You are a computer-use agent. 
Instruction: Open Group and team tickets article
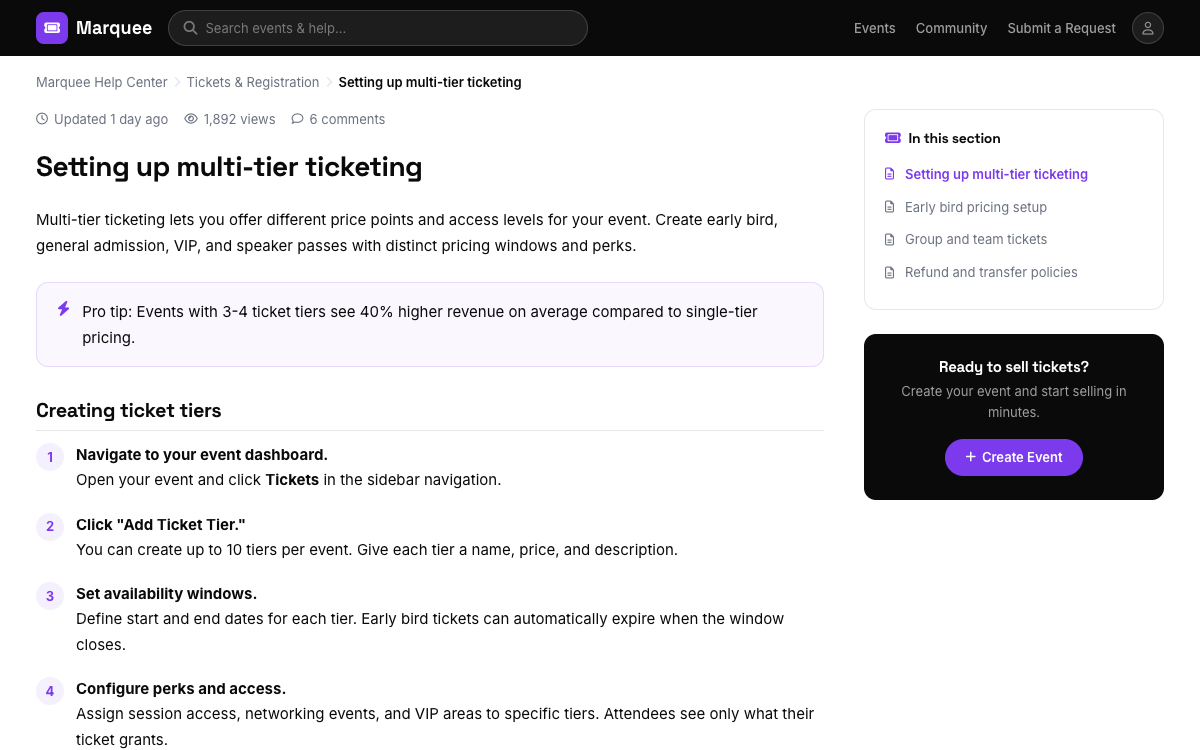pyautogui.click(x=976, y=239)
